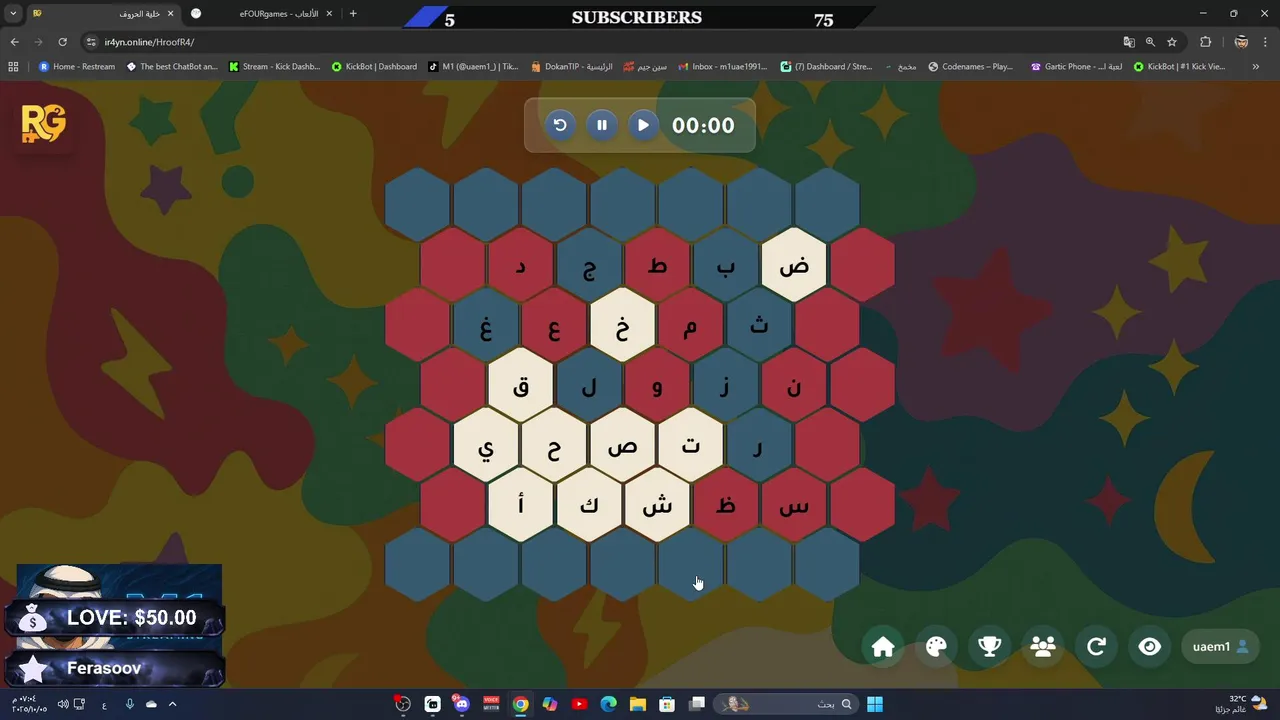1280x720 pixels.
Task: Select the hexagon with letter د
Action: tap(521, 266)
